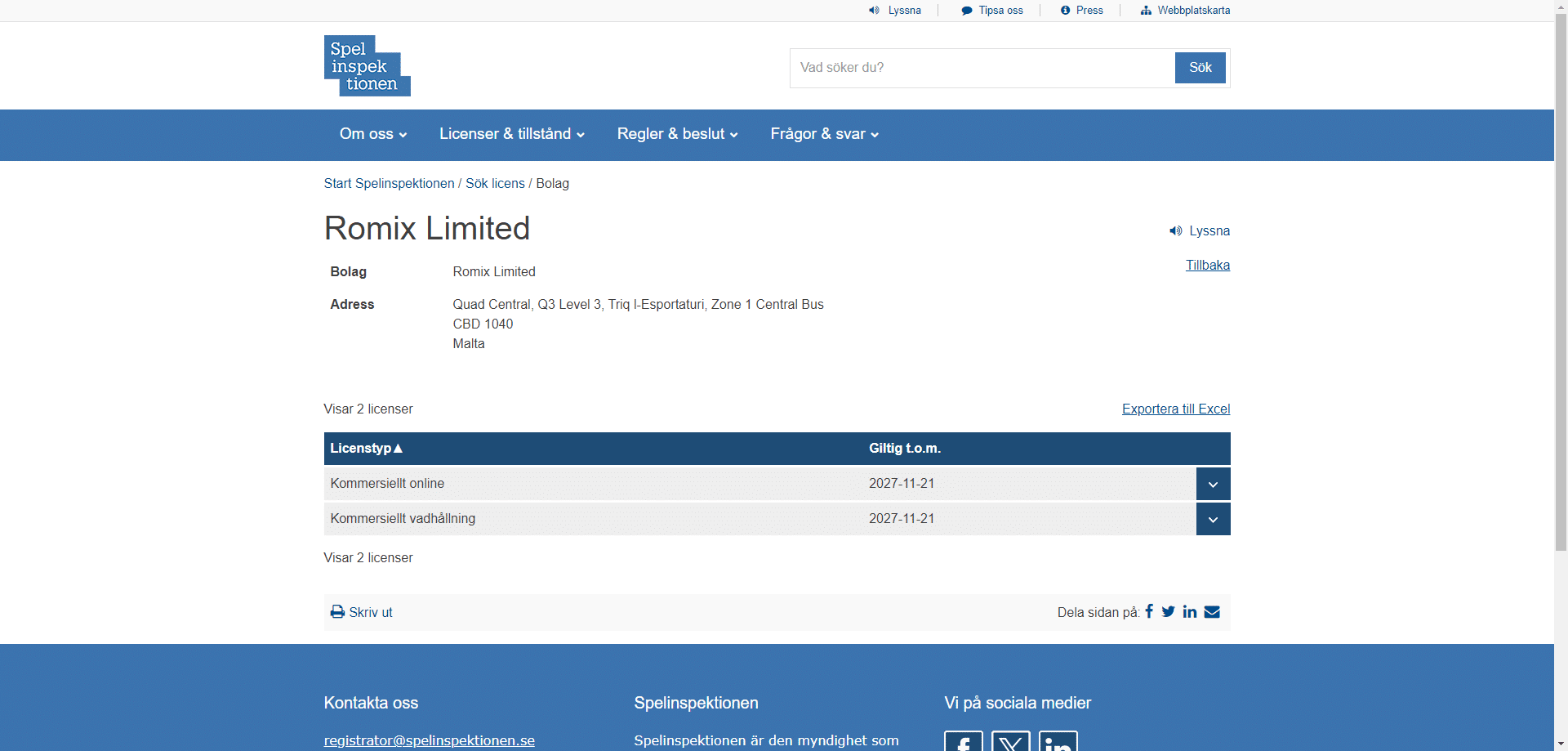
Task: Expand Kommersiellt online license row
Action: pos(1213,484)
